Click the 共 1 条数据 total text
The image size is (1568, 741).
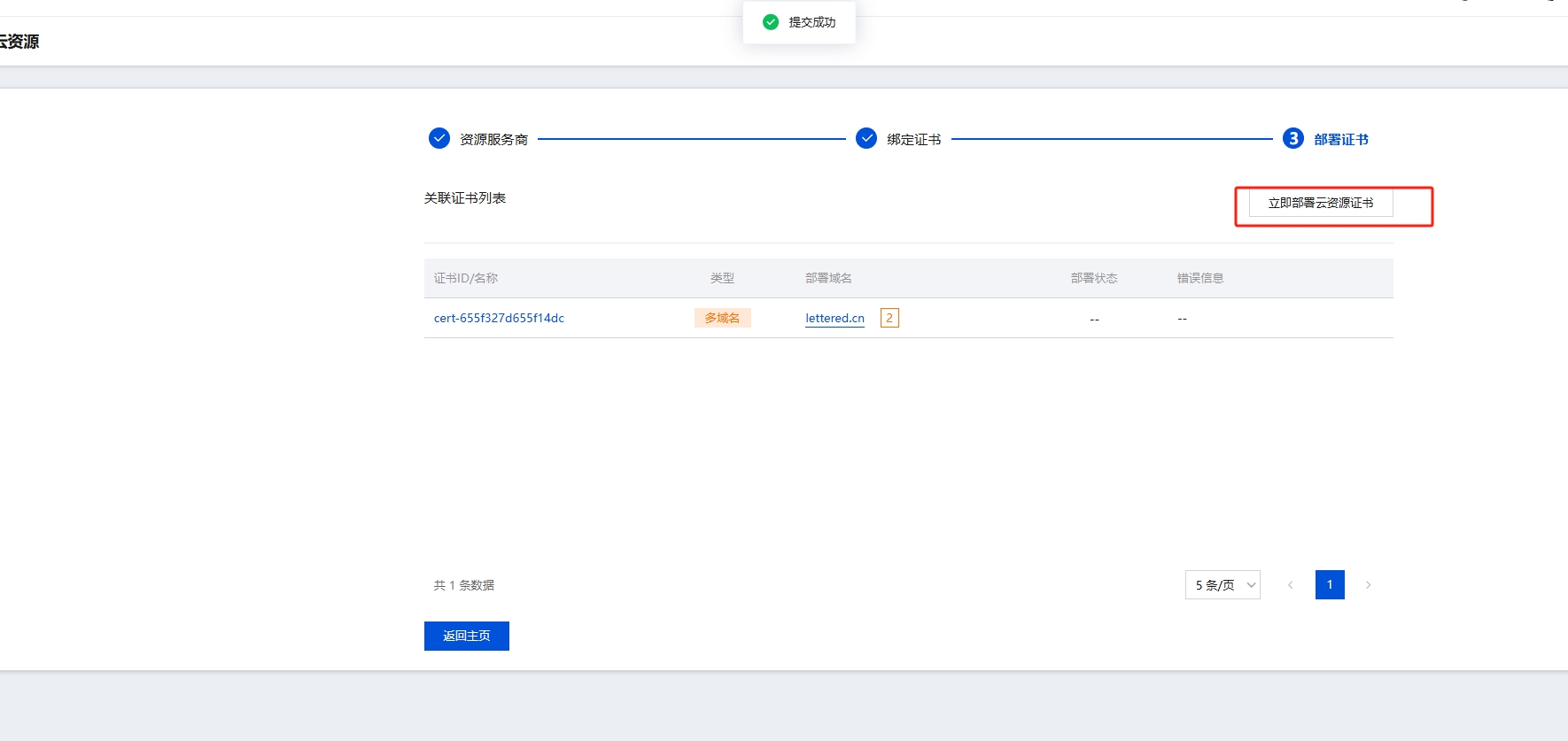[464, 585]
